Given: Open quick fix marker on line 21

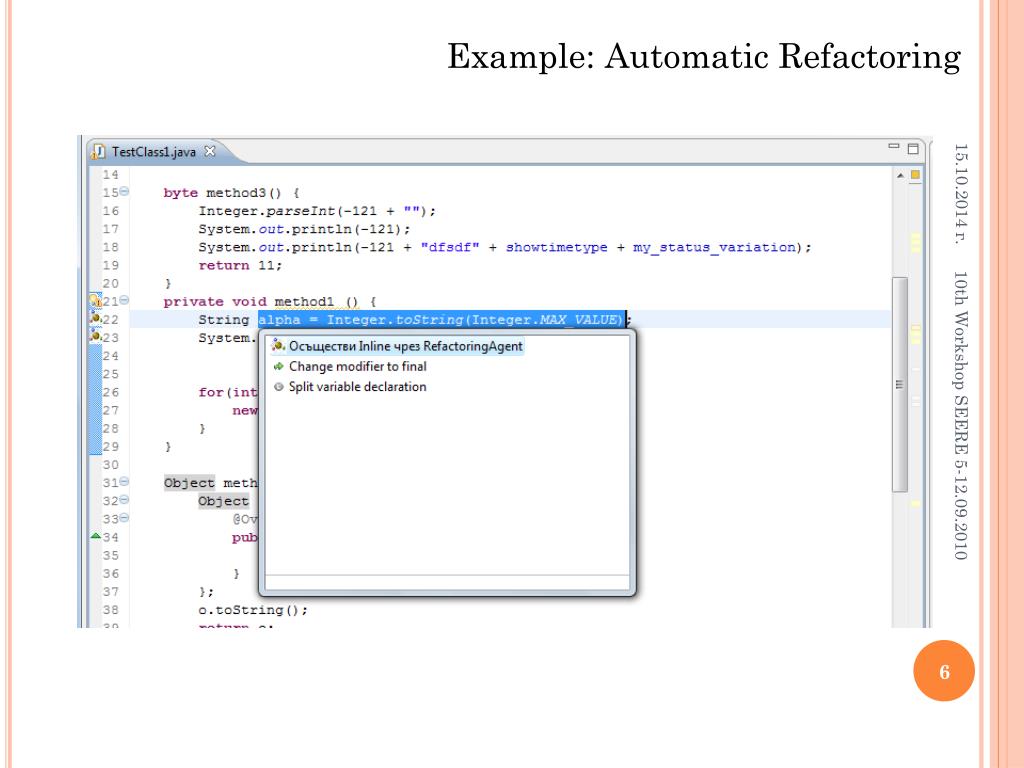Looking at the screenshot, I should 95,301.
